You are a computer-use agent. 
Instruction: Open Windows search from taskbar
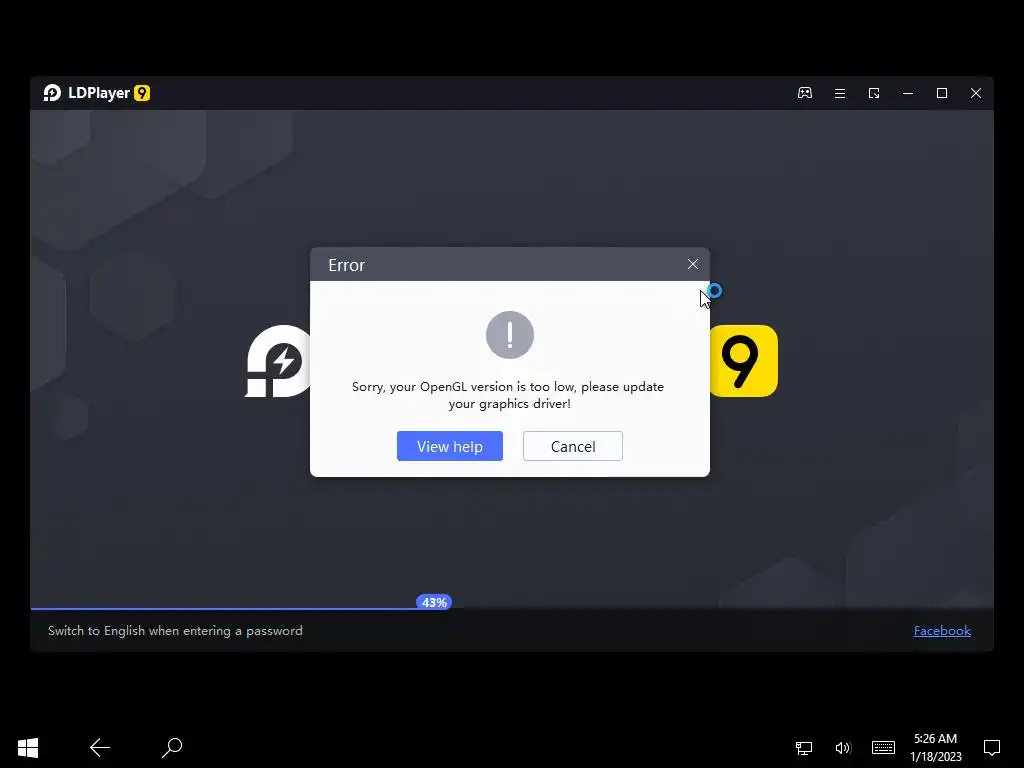(x=172, y=748)
